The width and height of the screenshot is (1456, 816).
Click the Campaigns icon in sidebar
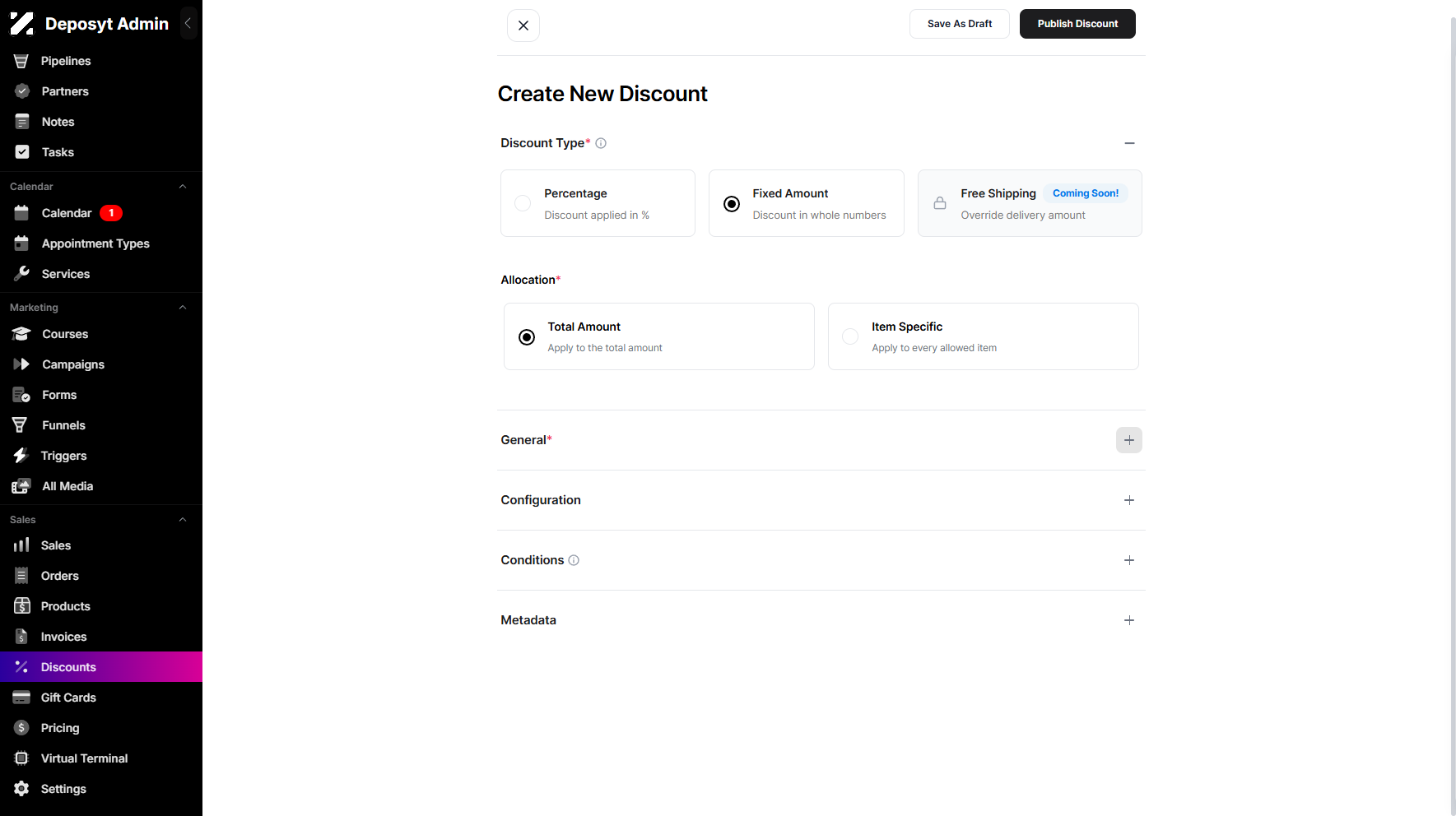point(21,364)
